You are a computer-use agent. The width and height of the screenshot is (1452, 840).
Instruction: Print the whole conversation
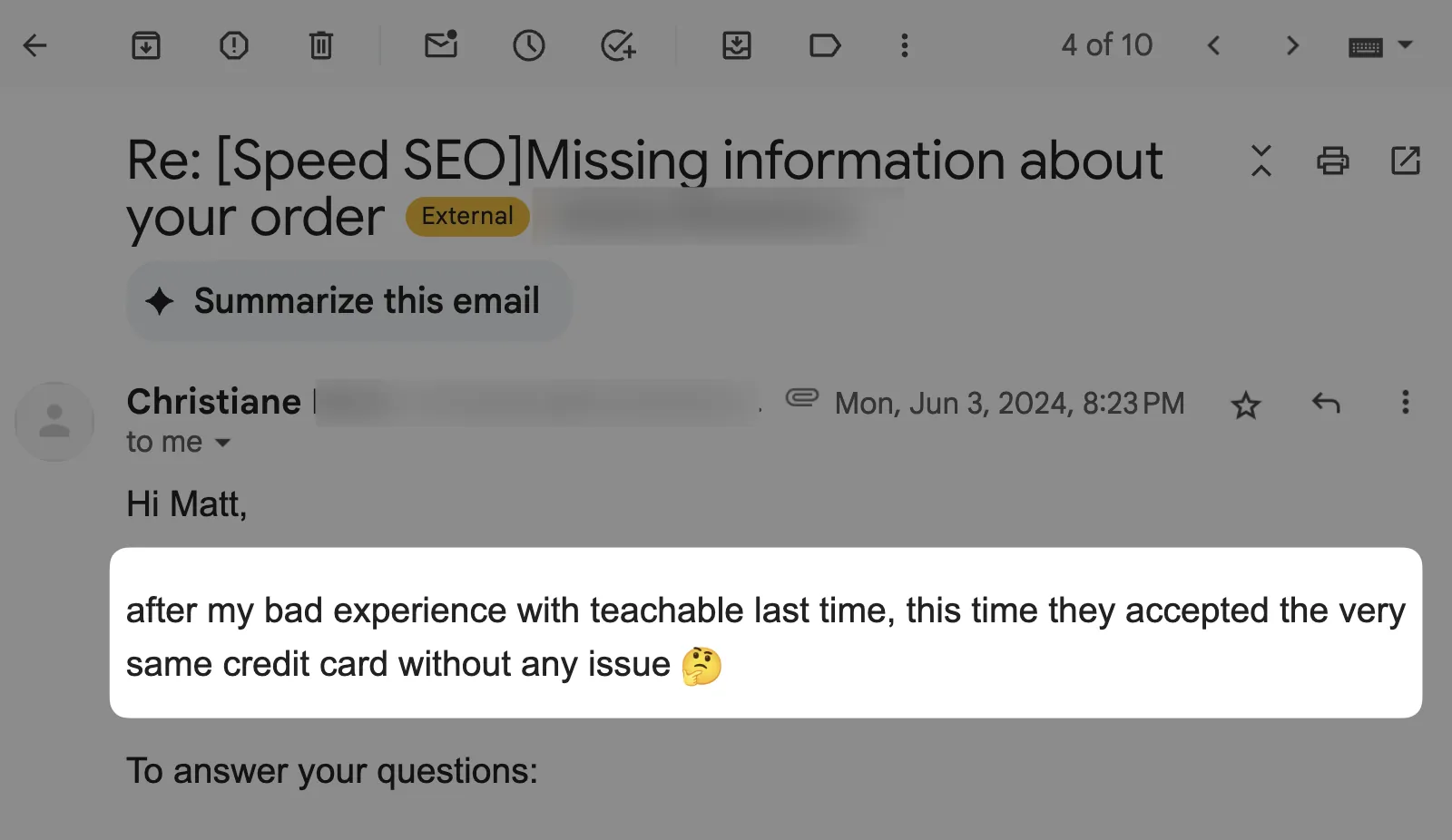tap(1333, 161)
